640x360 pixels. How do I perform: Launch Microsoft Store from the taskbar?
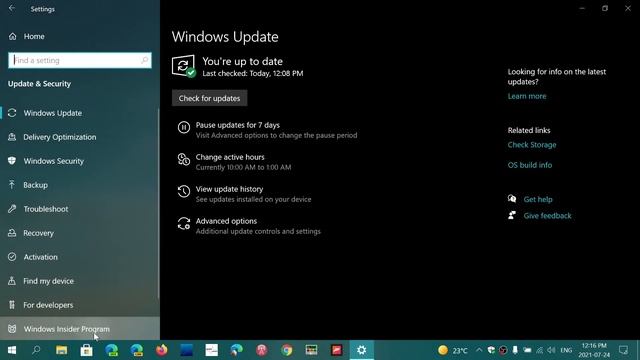(x=87, y=350)
